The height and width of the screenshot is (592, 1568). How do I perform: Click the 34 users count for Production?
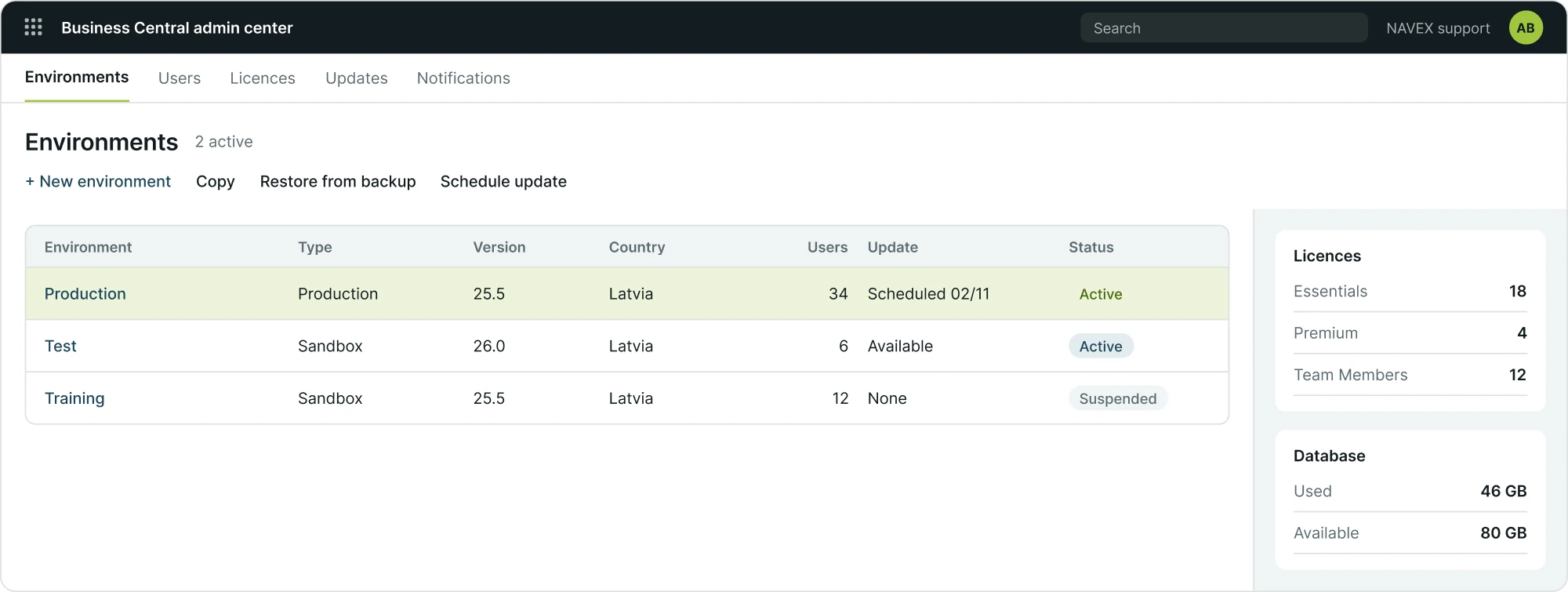coord(838,294)
